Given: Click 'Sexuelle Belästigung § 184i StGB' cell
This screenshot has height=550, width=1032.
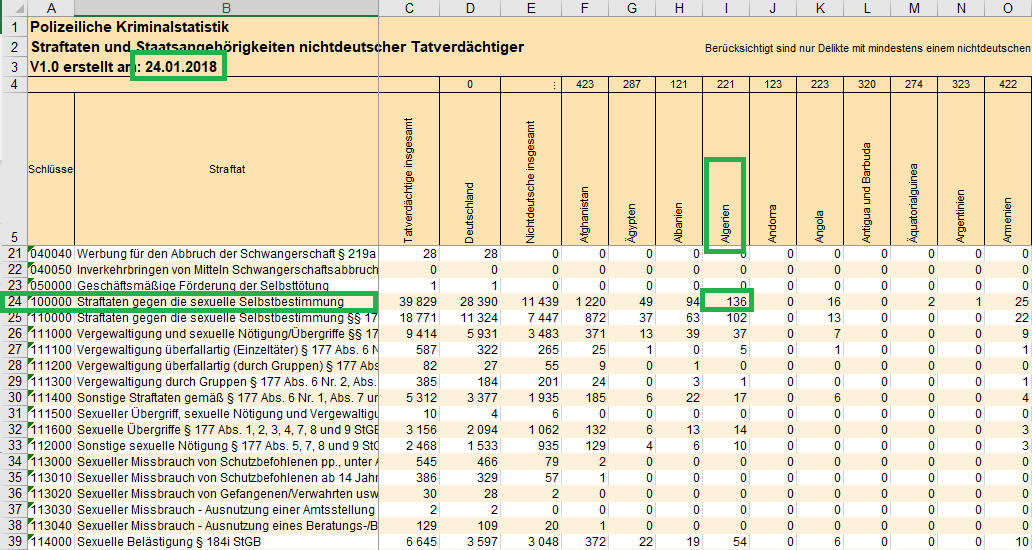Looking at the screenshot, I should click(226, 541).
